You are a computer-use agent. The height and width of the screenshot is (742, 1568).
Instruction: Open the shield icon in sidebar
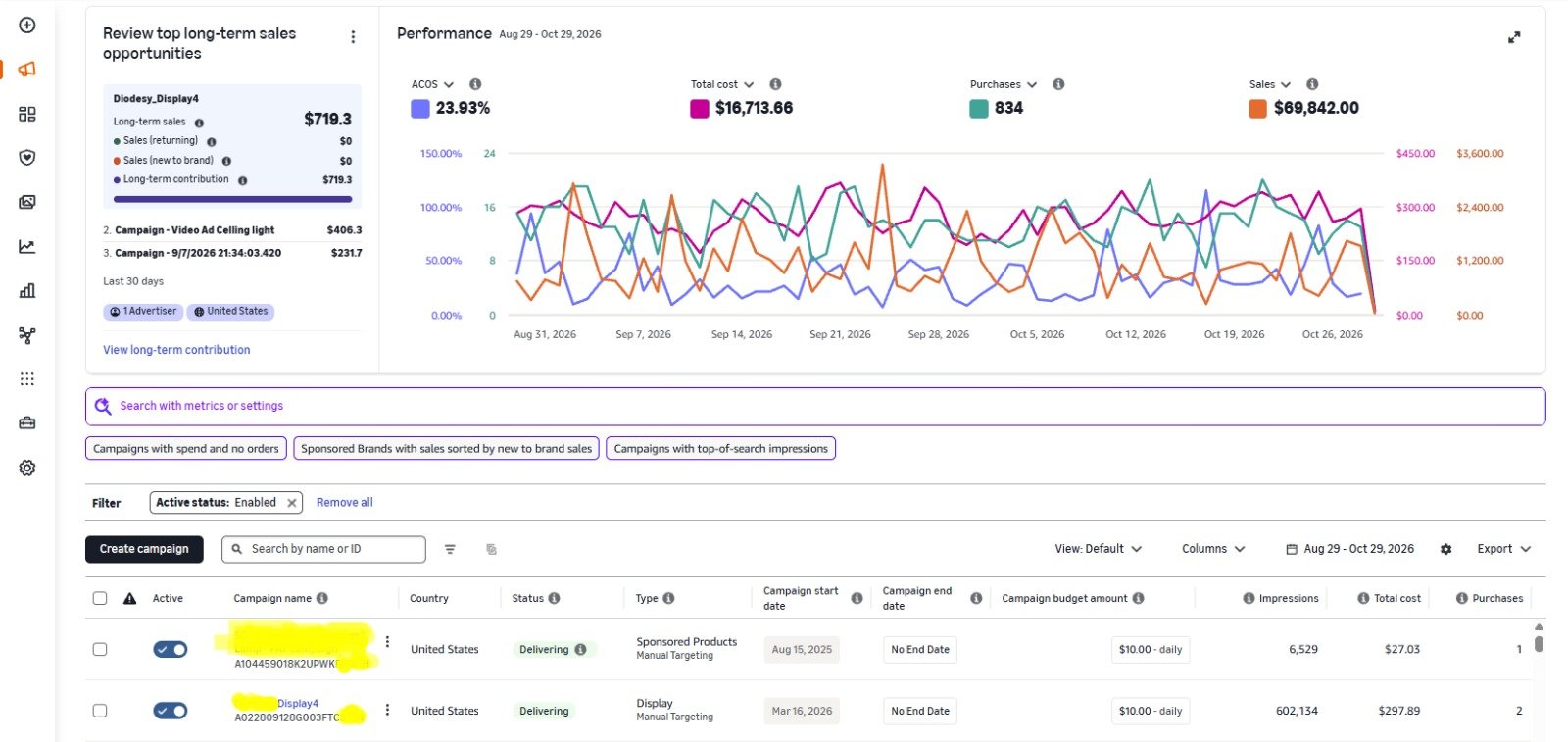coord(27,158)
